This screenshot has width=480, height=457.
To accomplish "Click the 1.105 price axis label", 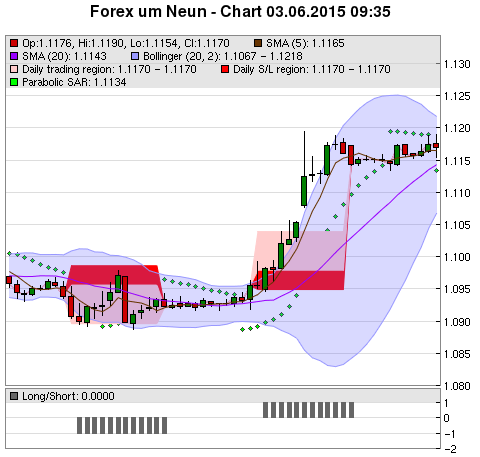I will (457, 225).
